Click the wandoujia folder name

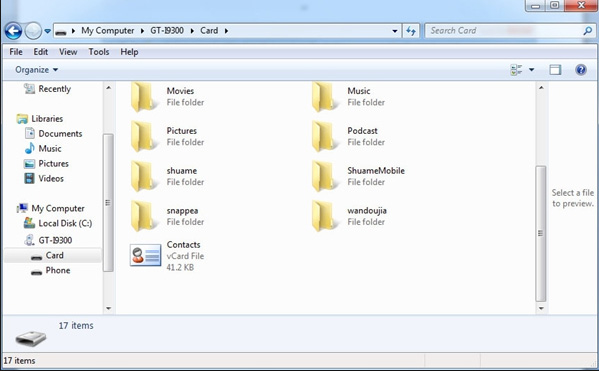point(367,211)
